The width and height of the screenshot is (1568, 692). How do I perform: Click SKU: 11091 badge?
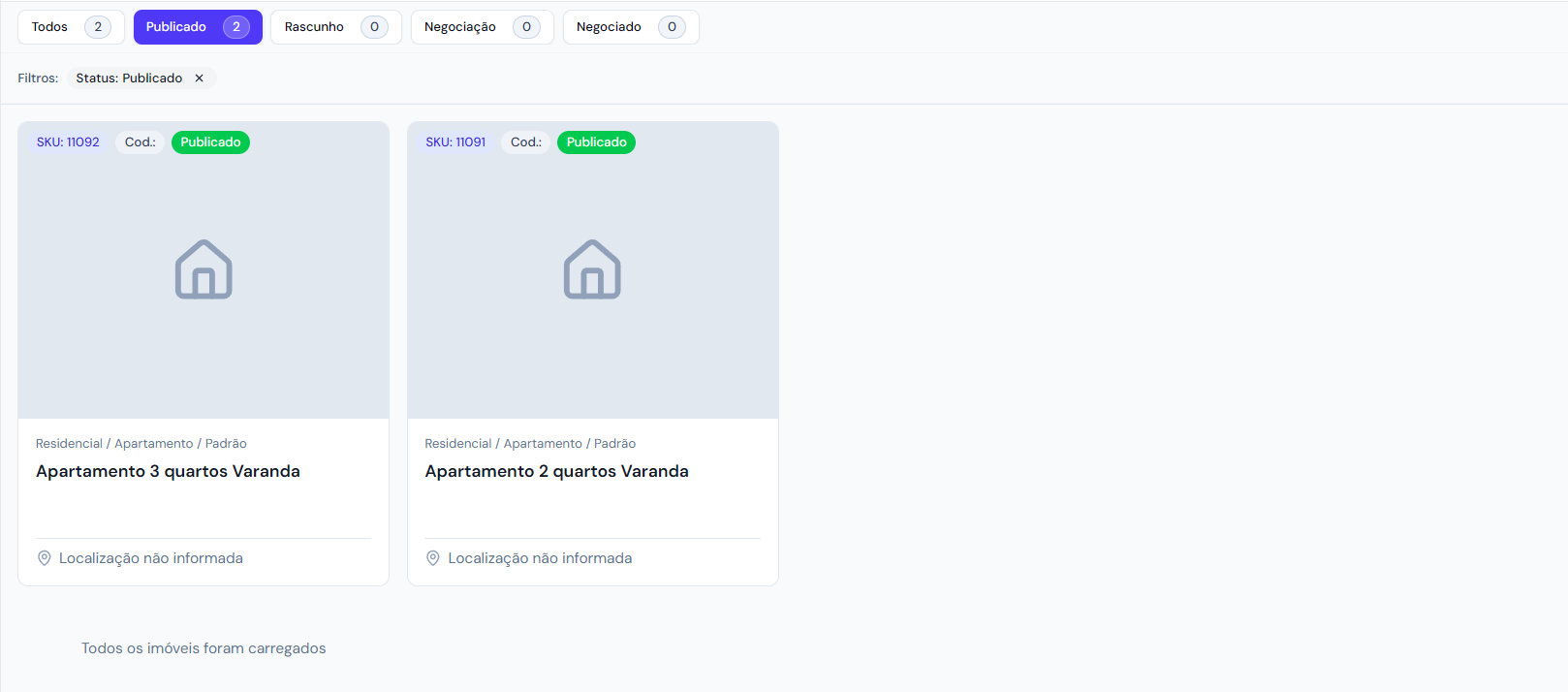point(455,142)
